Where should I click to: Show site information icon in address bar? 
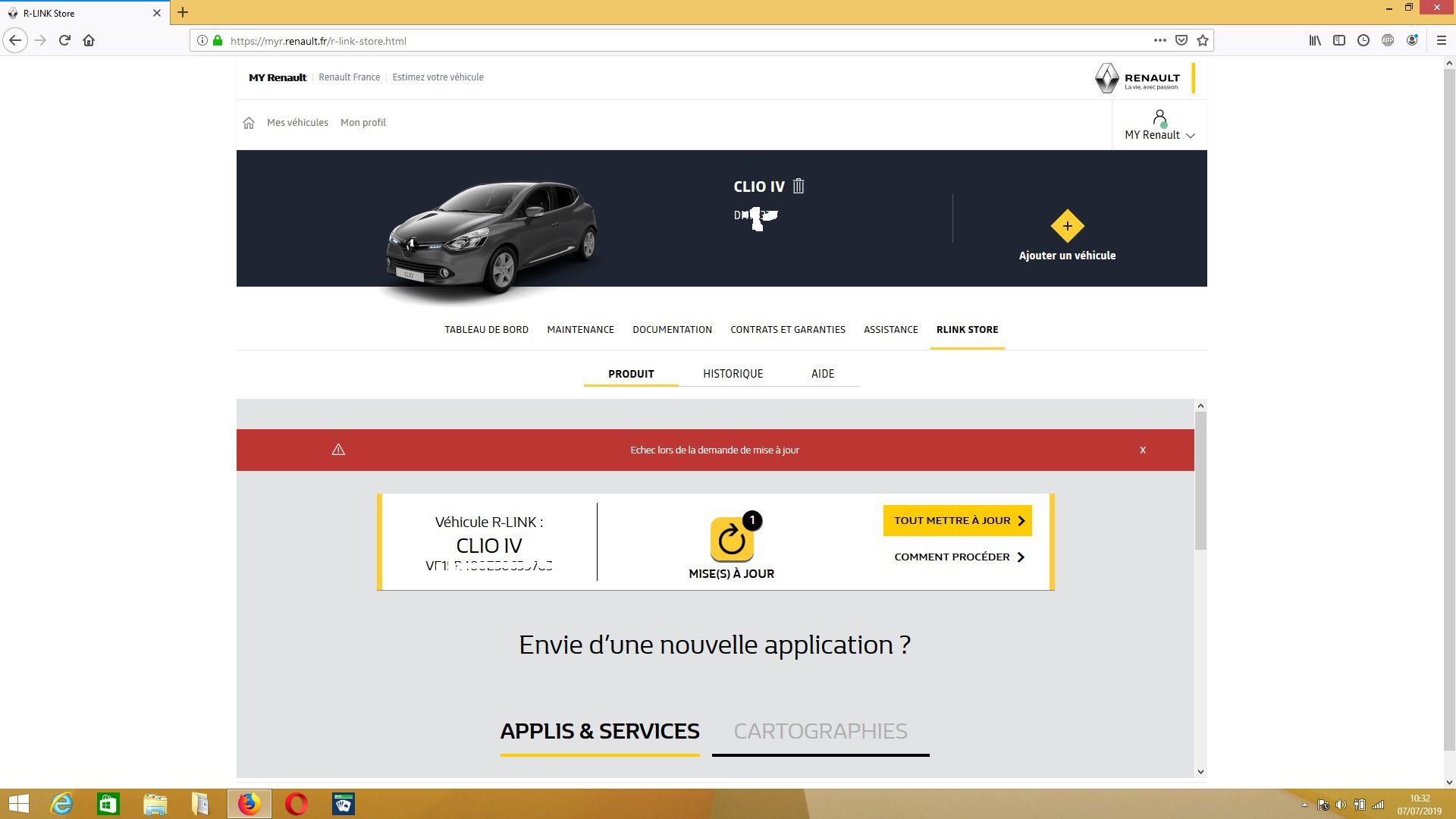pyautogui.click(x=202, y=41)
